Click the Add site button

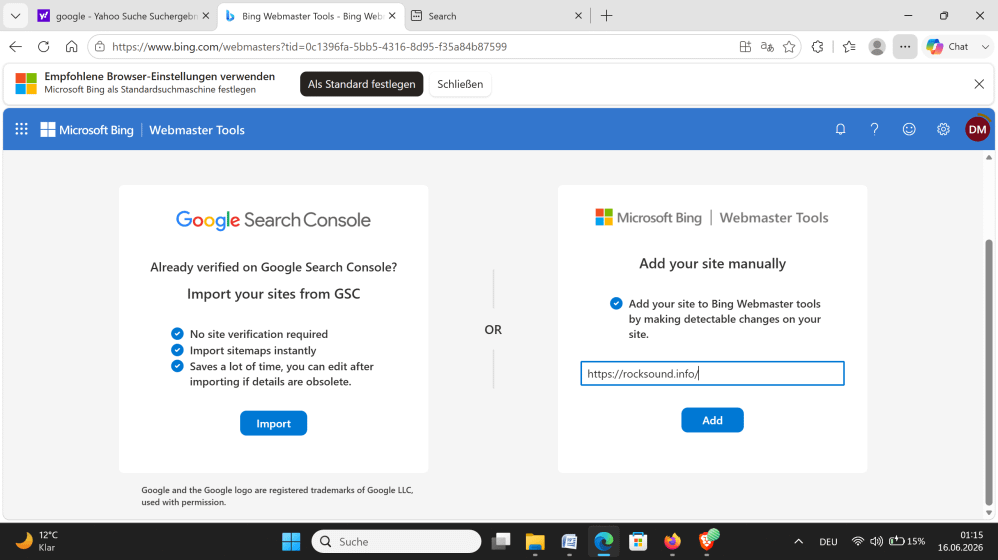(712, 420)
